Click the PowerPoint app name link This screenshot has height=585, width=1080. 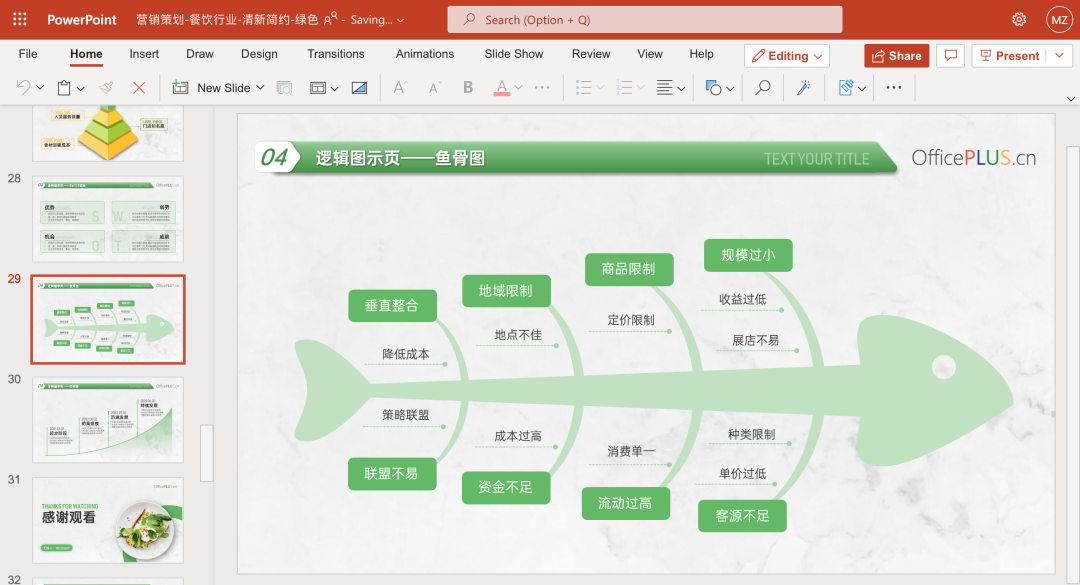point(82,19)
